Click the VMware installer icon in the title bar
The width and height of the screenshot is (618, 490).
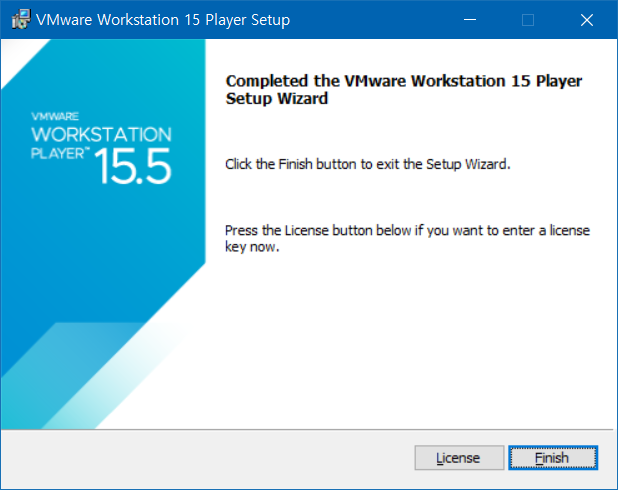[20, 19]
